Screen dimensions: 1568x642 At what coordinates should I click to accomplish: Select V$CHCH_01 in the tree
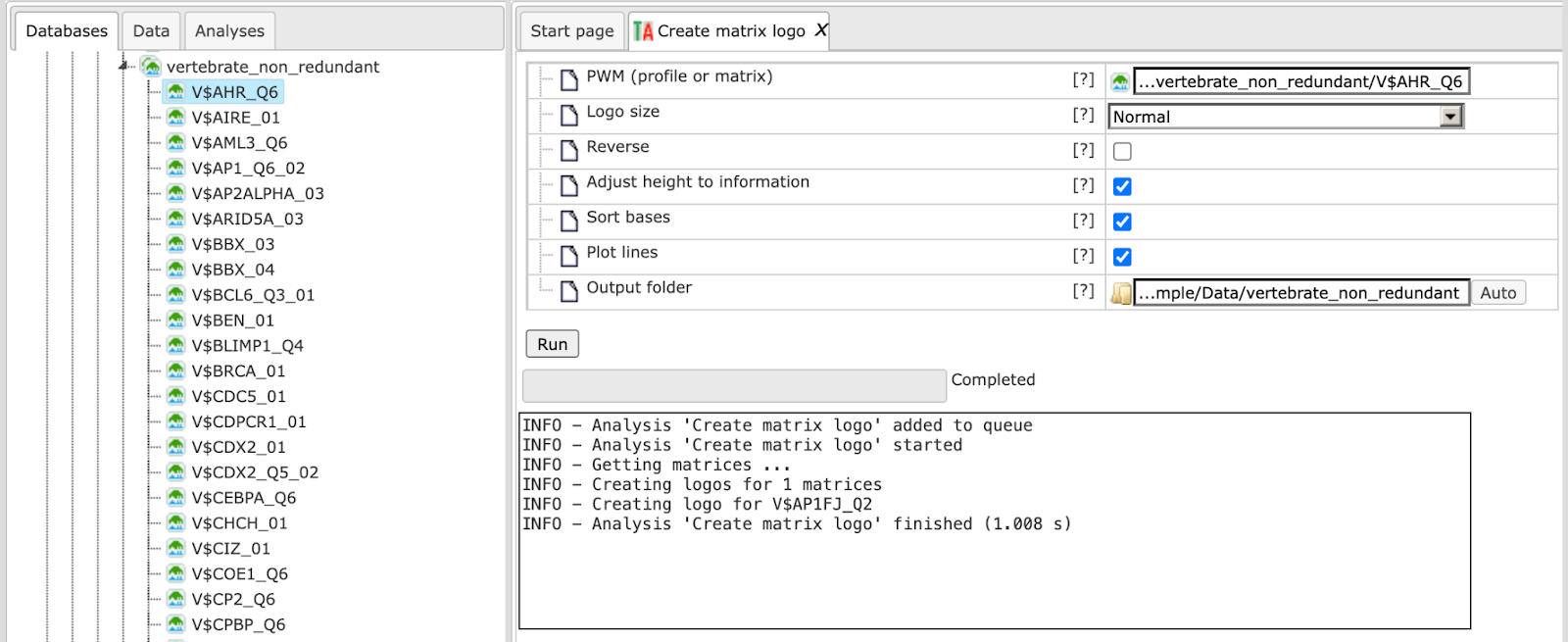coord(240,523)
